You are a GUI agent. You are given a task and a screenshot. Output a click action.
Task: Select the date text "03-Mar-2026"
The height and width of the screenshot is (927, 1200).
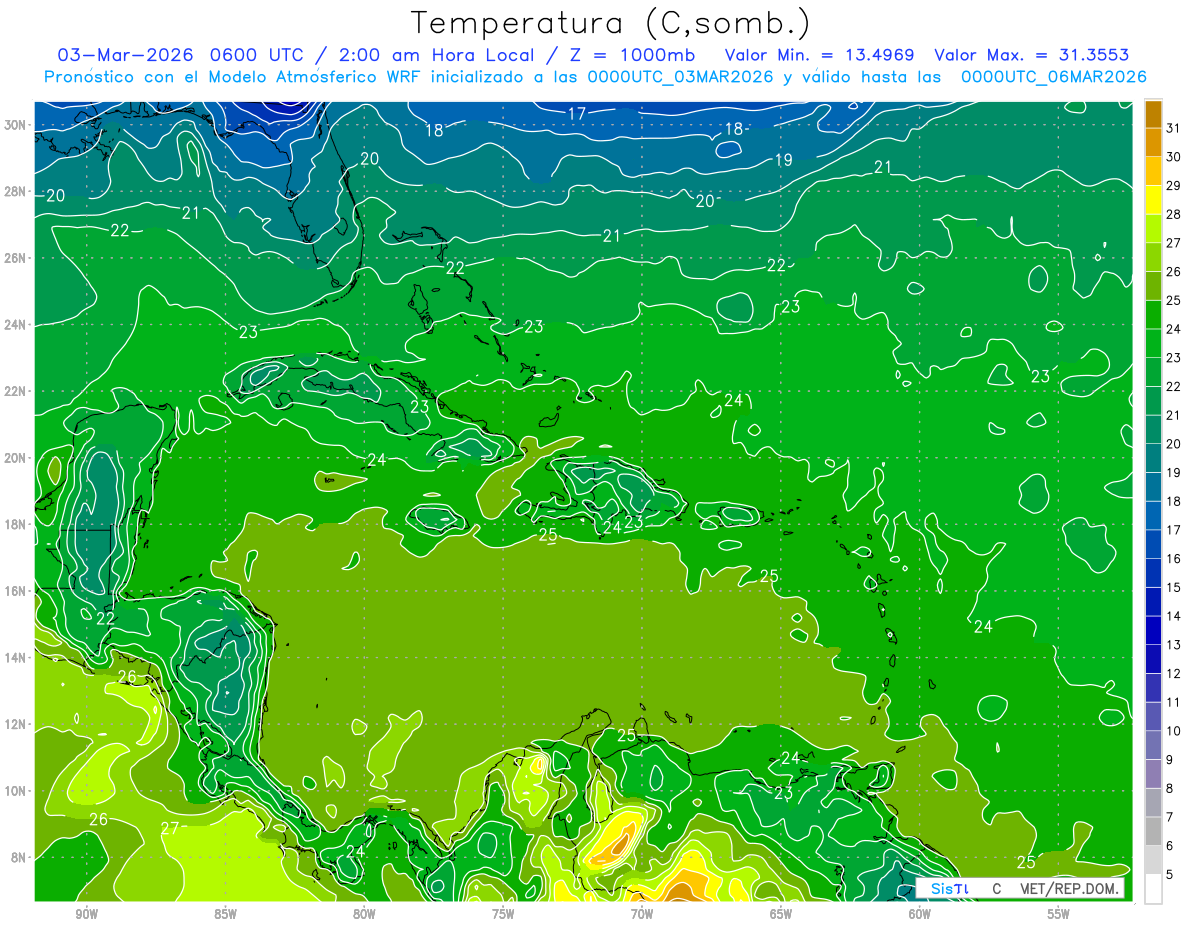125,54
